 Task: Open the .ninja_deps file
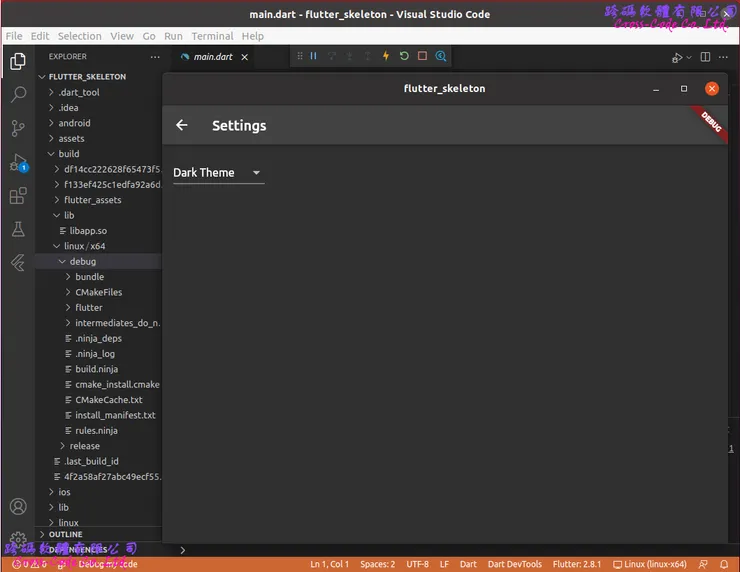[98, 338]
